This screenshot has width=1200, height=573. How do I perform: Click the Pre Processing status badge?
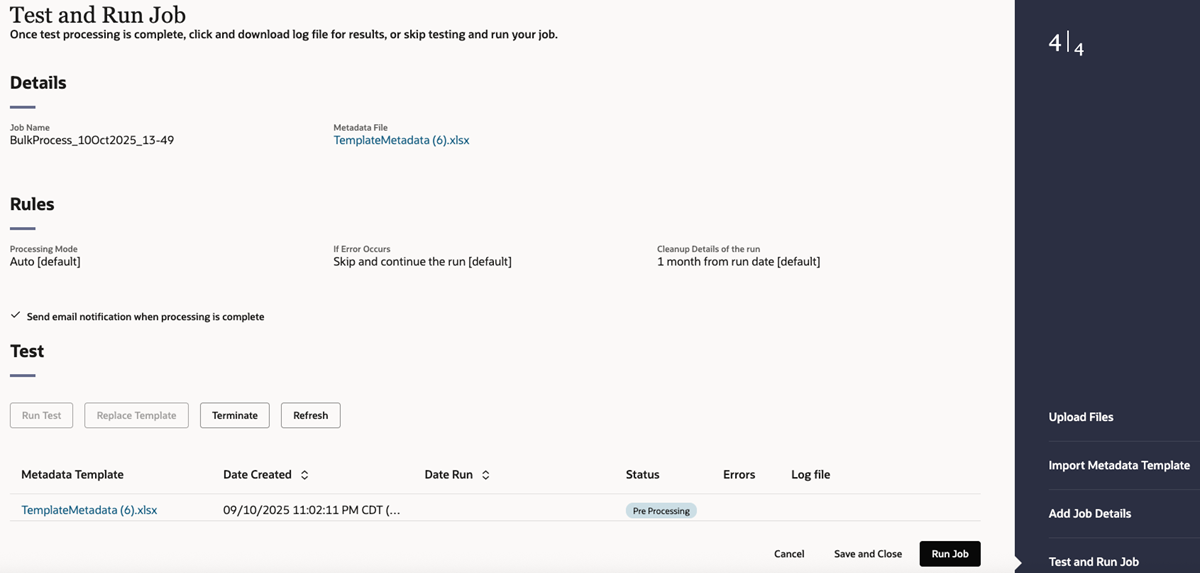point(661,510)
